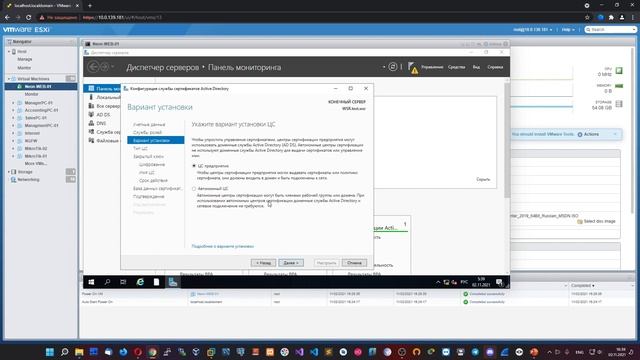640x360 pixels.
Task: Open Networking in the ESXi Navigator
Action: tap(28, 180)
